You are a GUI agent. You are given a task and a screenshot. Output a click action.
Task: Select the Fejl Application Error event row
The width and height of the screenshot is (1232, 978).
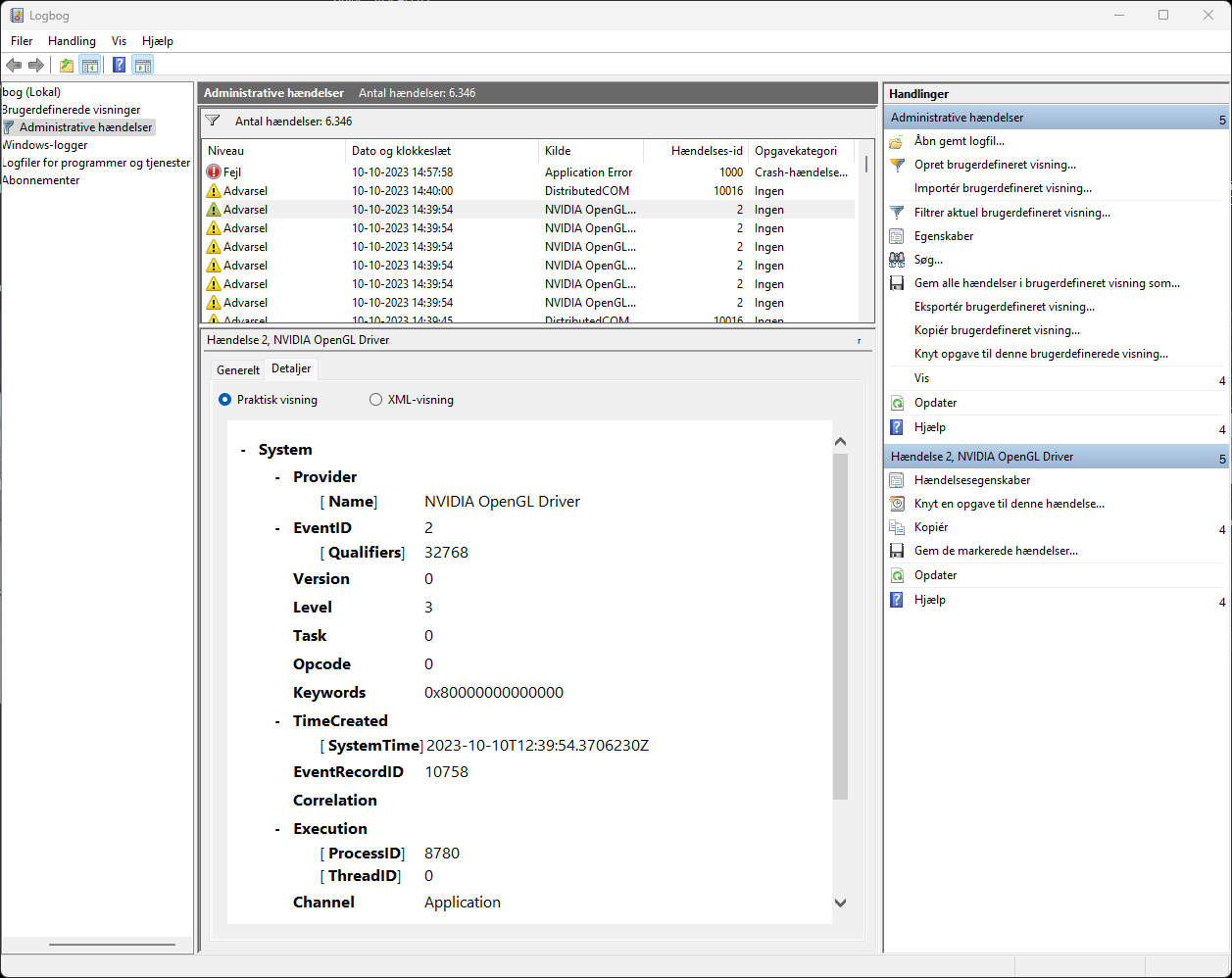pos(527,172)
